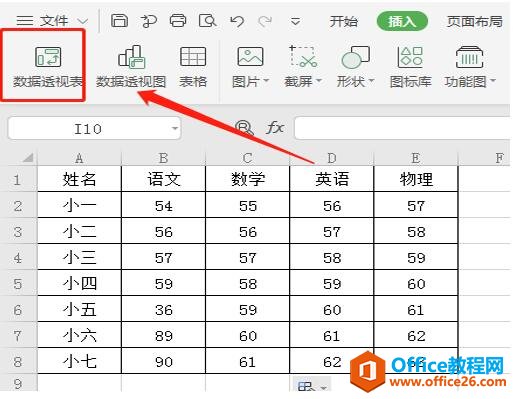Screen dimensions: 513x399
Task: Click the 数学 header cell
Action: (247, 179)
